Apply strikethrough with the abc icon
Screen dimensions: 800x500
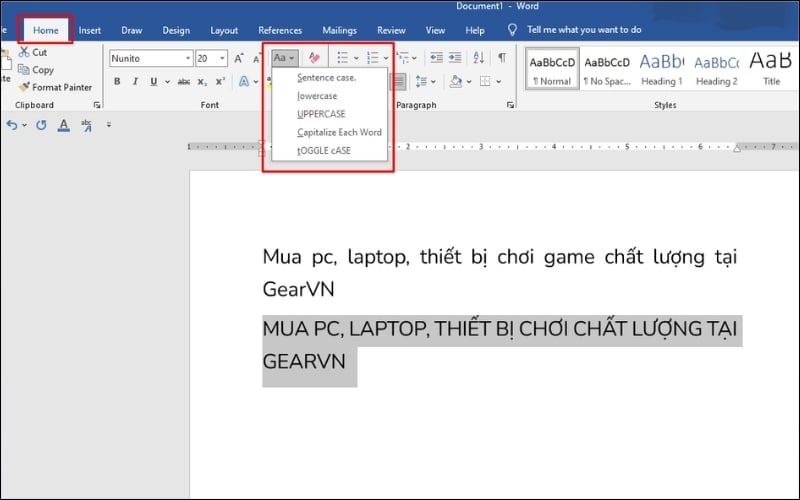pos(184,82)
